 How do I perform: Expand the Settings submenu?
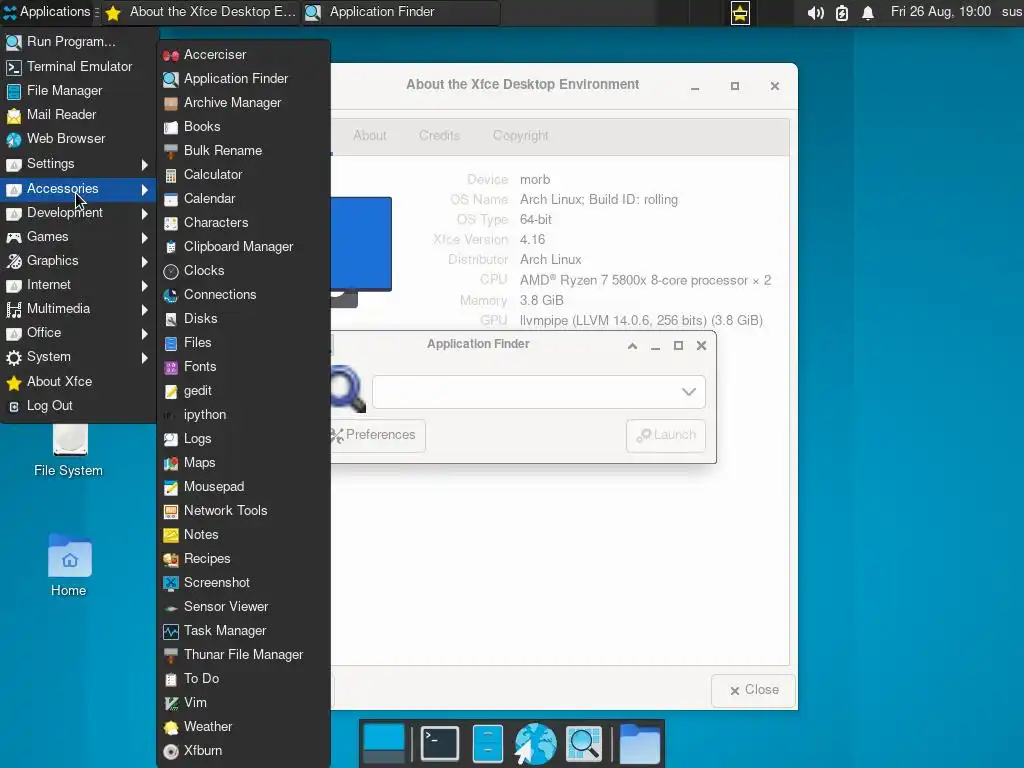click(x=78, y=164)
